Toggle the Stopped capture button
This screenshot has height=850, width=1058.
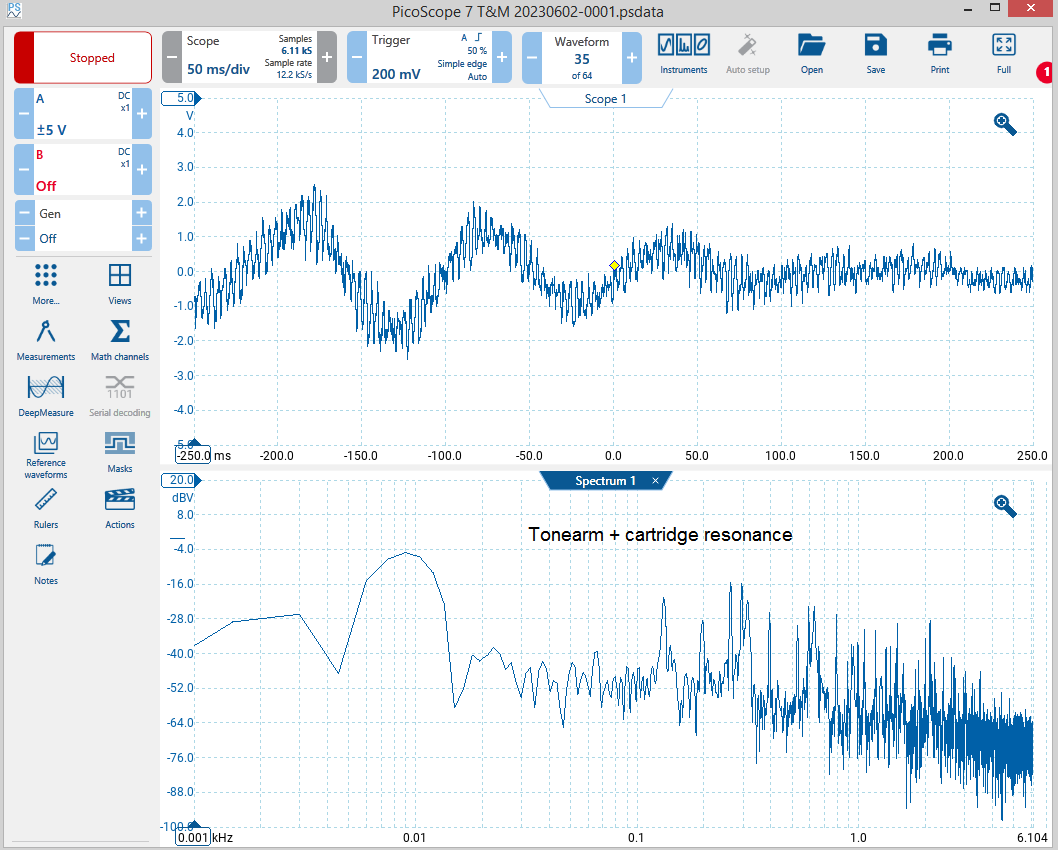pos(83,57)
